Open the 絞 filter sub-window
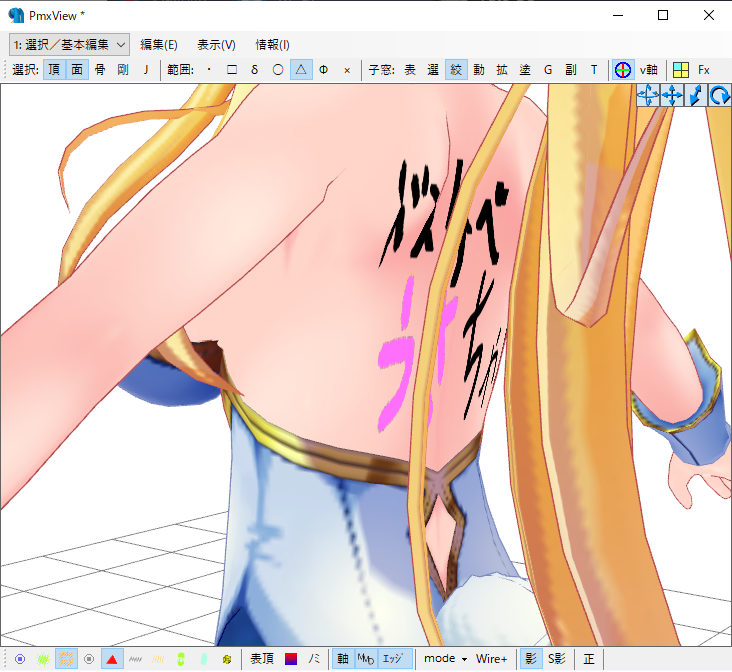This screenshot has width=732, height=672. [456, 70]
